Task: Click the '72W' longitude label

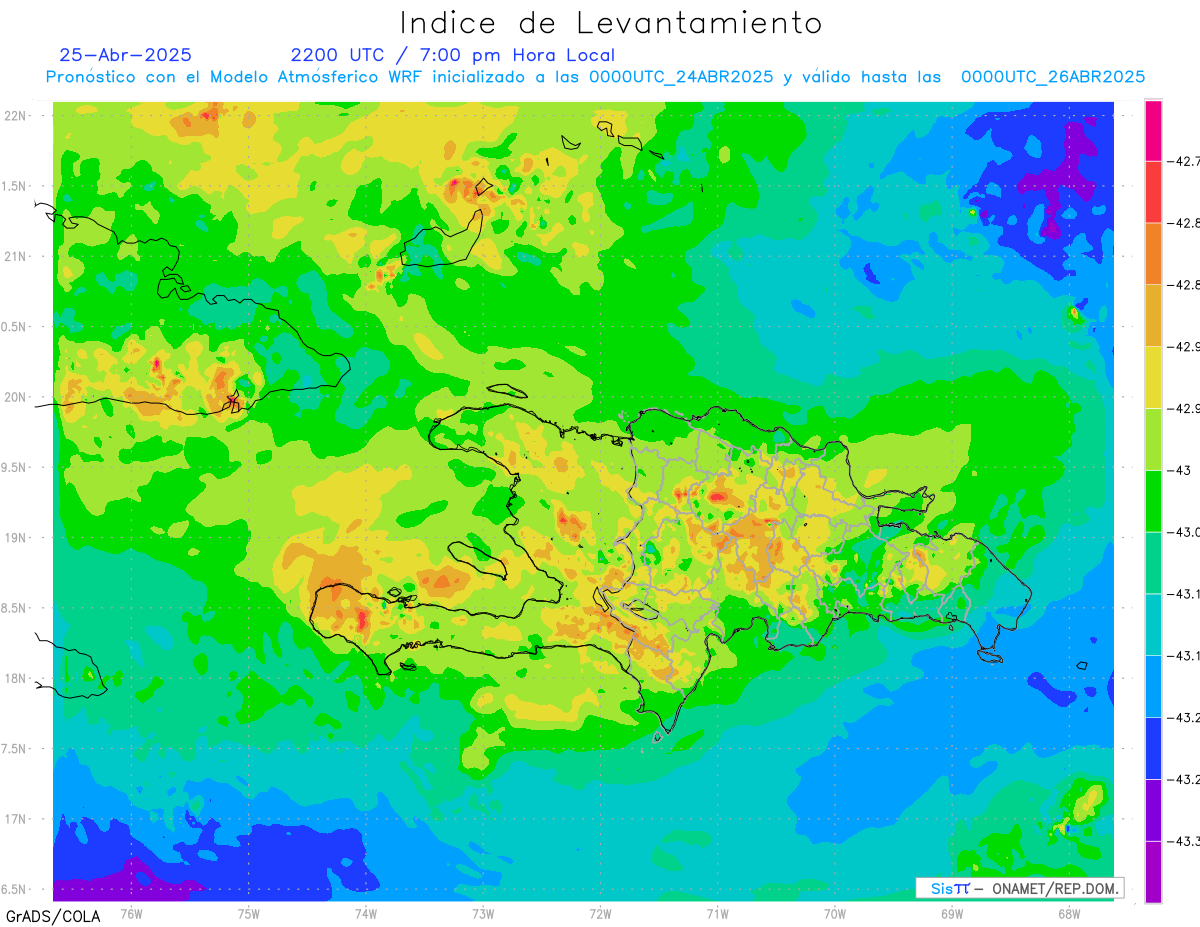Action: [x=600, y=913]
